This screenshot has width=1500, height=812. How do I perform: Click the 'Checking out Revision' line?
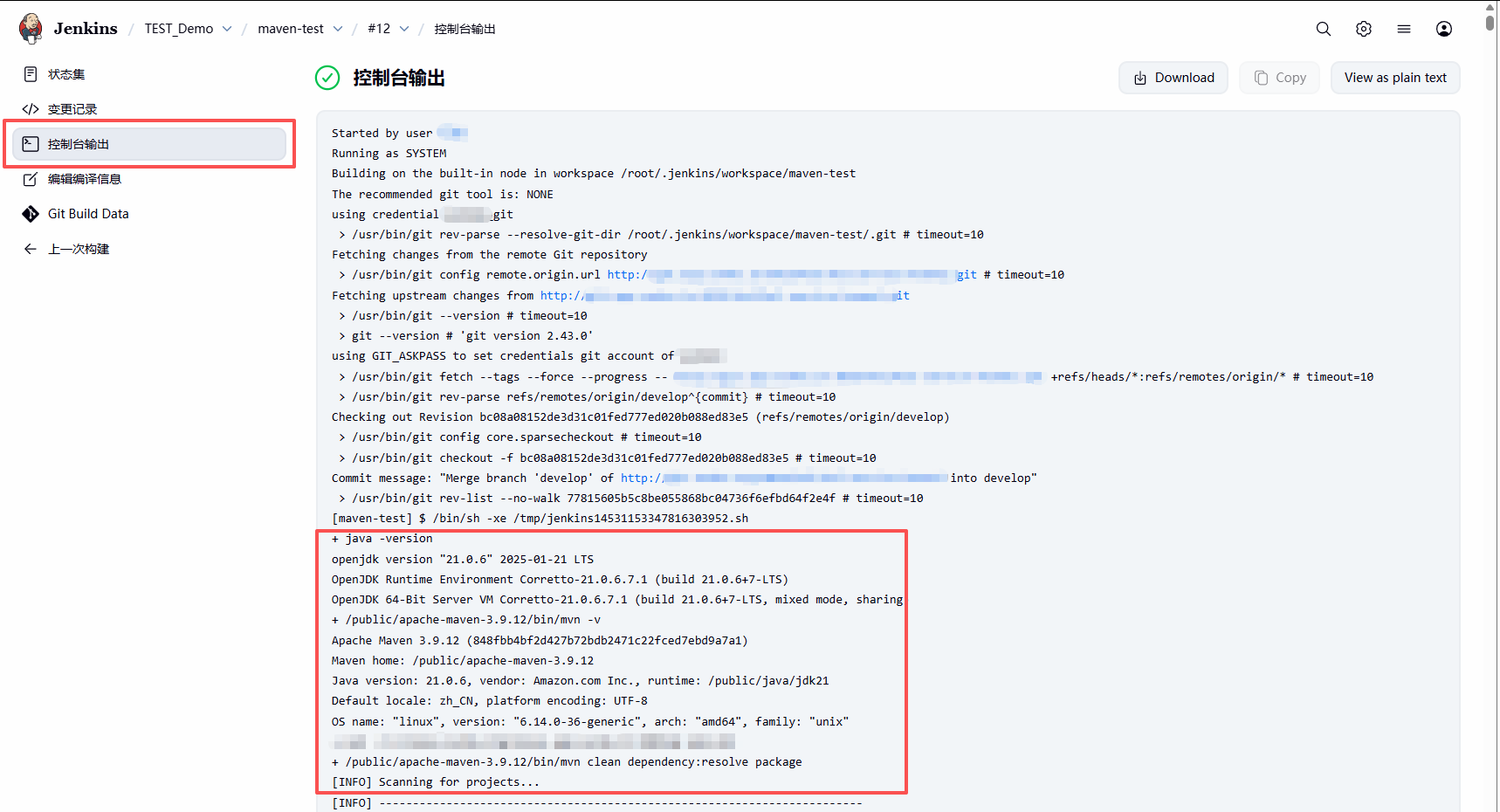click(641, 417)
